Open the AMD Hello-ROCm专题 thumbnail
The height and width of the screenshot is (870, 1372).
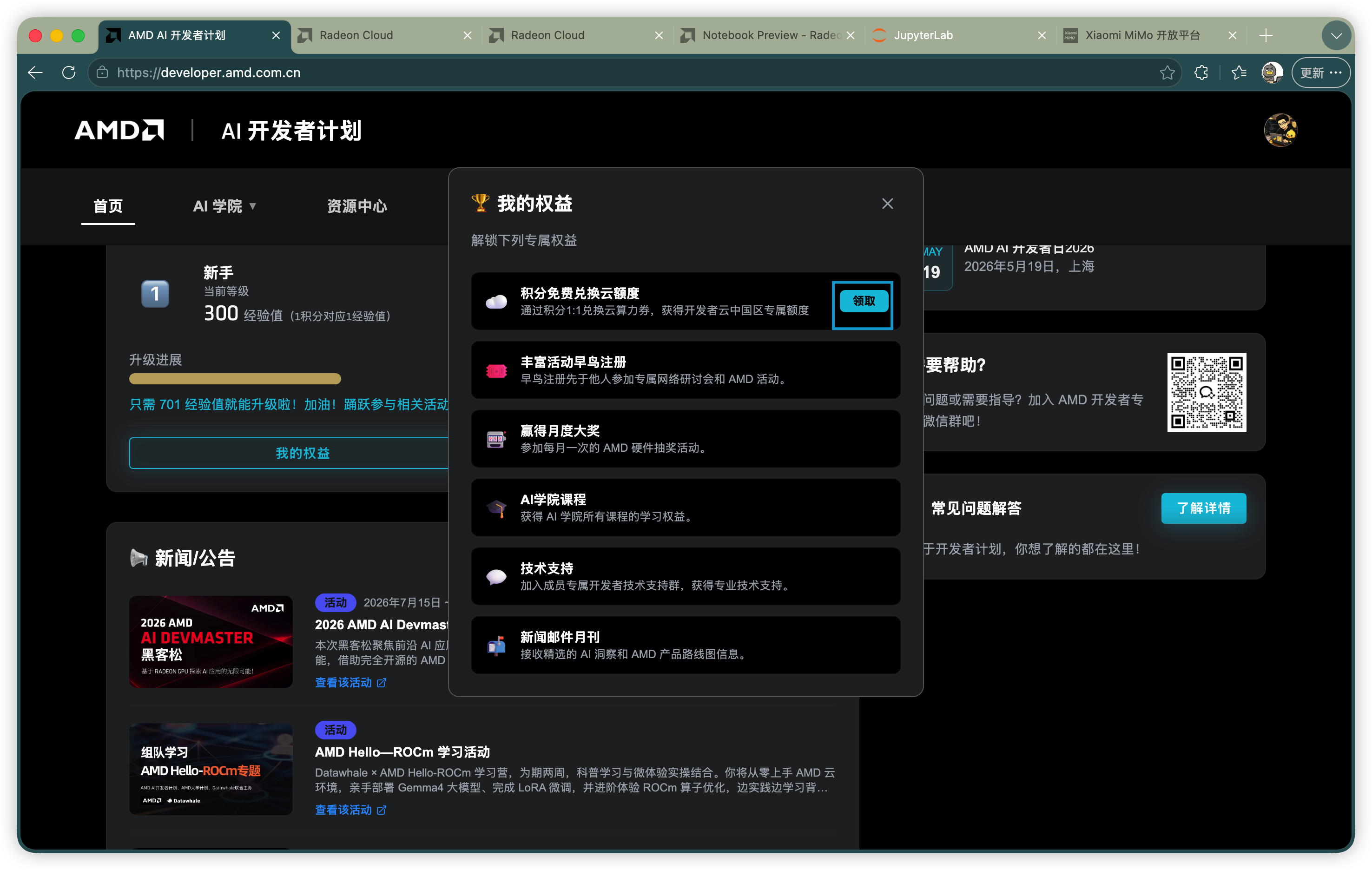pos(211,769)
